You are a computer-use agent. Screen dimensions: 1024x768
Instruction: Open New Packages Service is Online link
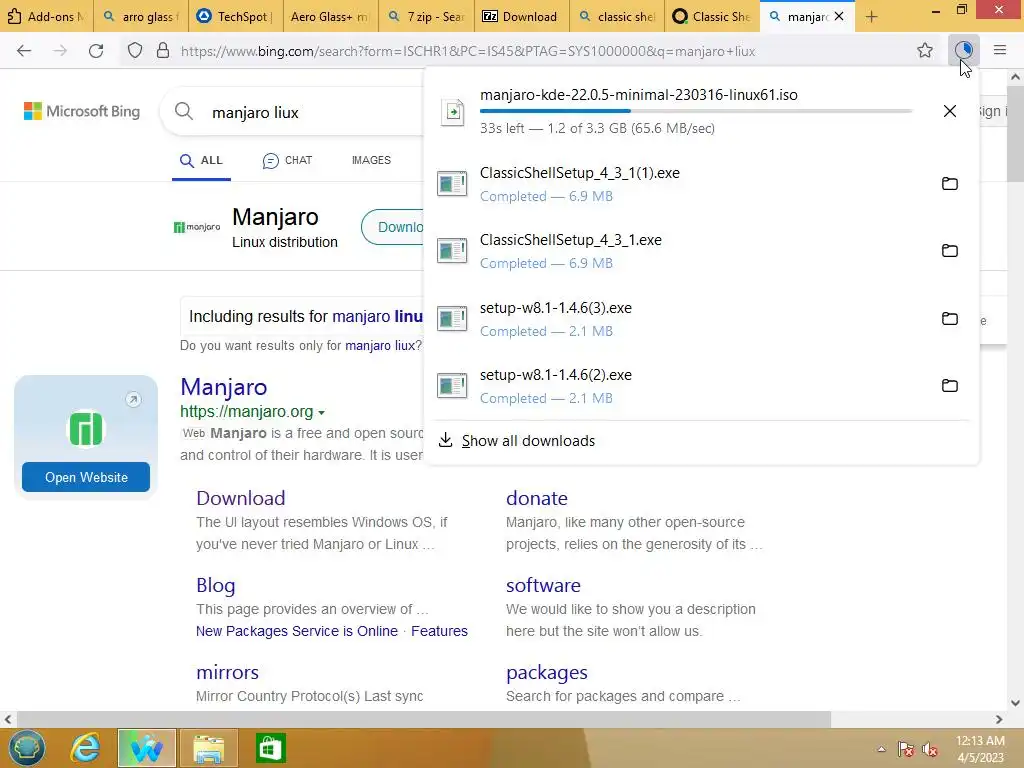[x=297, y=631]
